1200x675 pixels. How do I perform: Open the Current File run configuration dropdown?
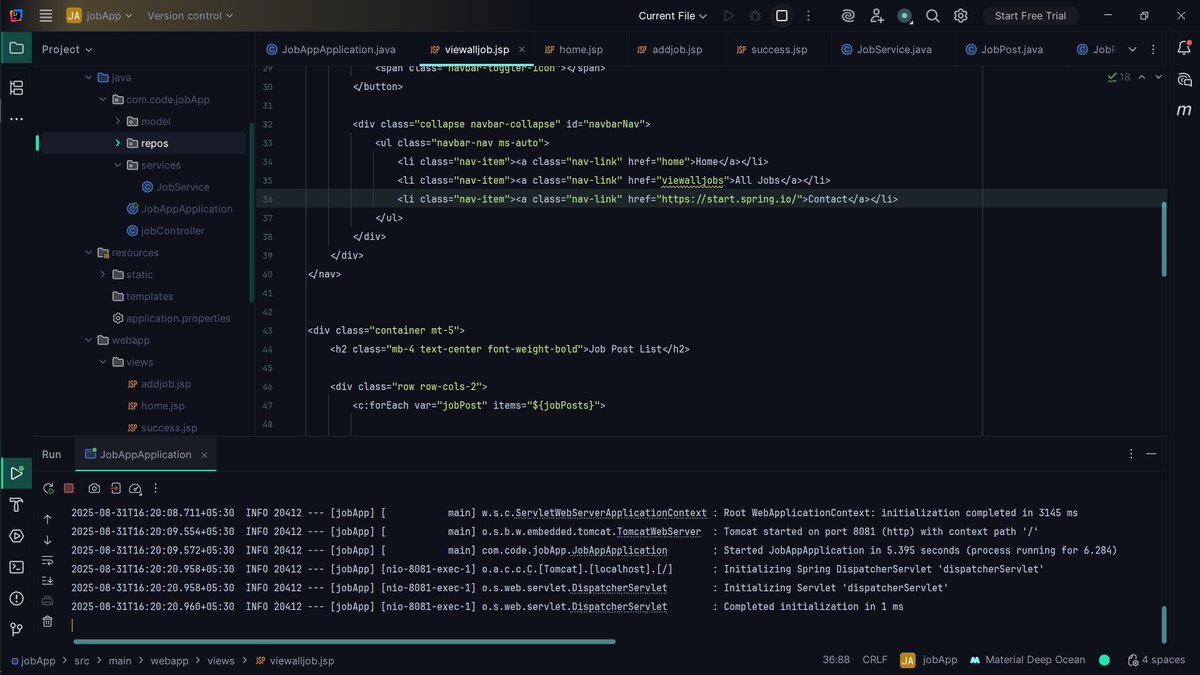[672, 15]
